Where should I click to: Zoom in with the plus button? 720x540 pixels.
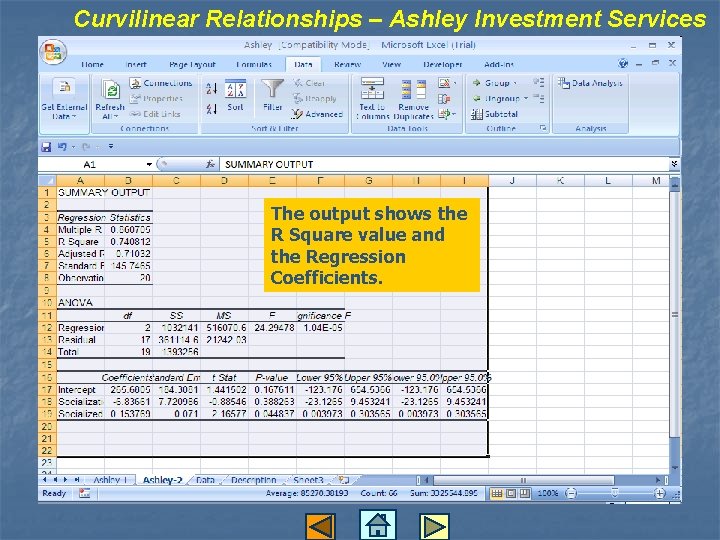click(659, 494)
